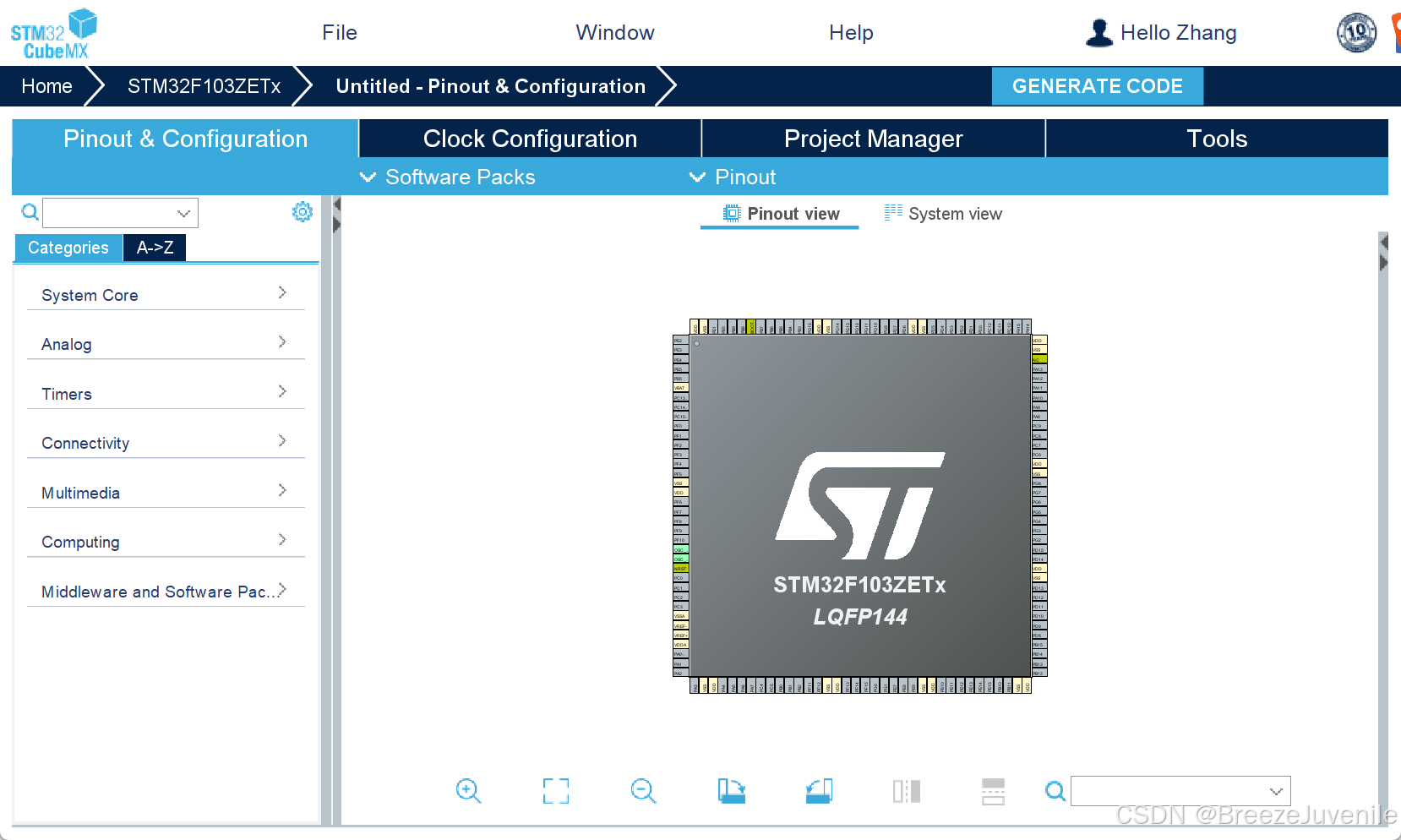Click the Pinout view chip icon
The height and width of the screenshot is (840, 1401).
(732, 214)
